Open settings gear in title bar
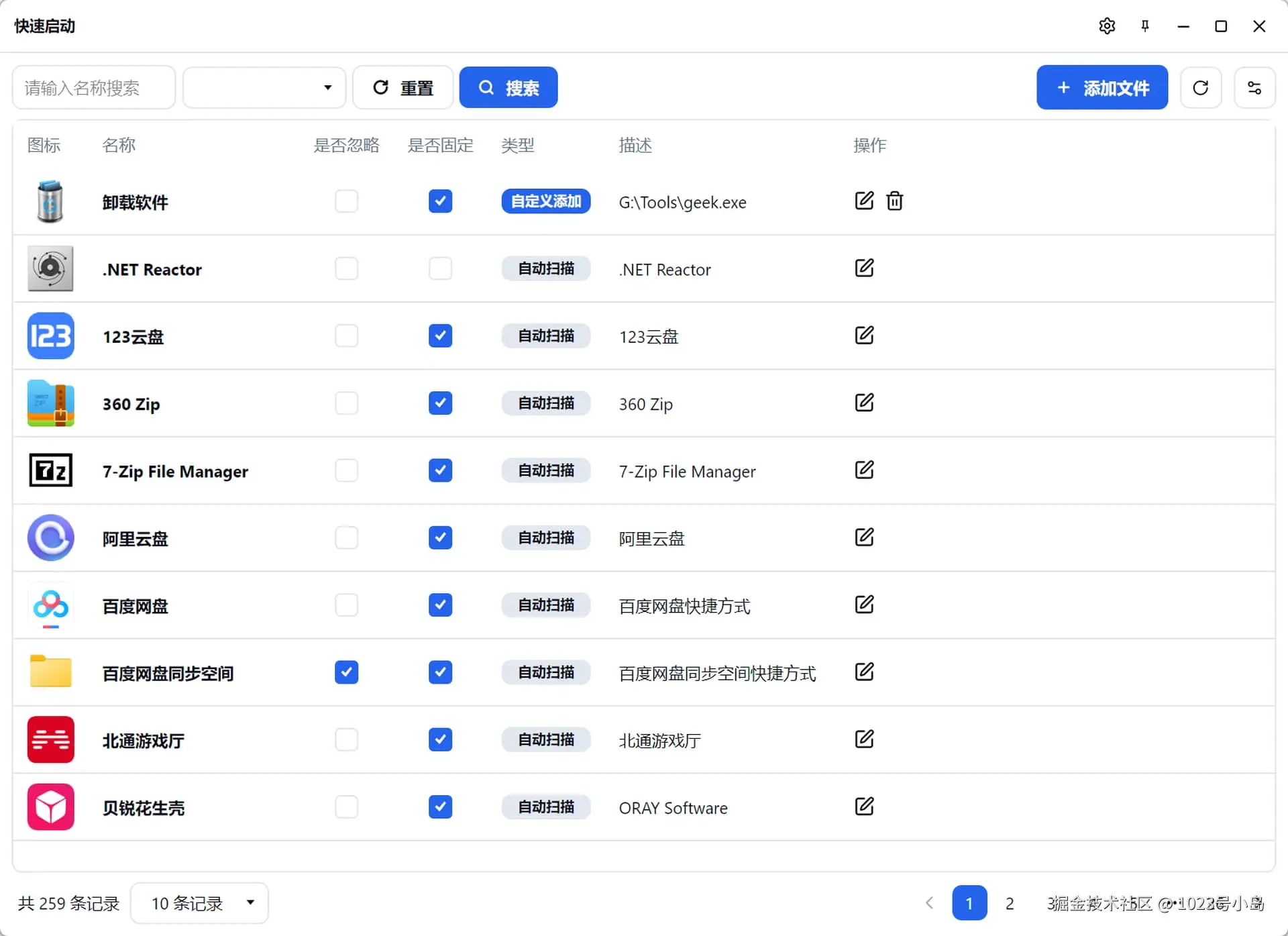Viewport: 1288px width, 936px height. (x=1107, y=26)
